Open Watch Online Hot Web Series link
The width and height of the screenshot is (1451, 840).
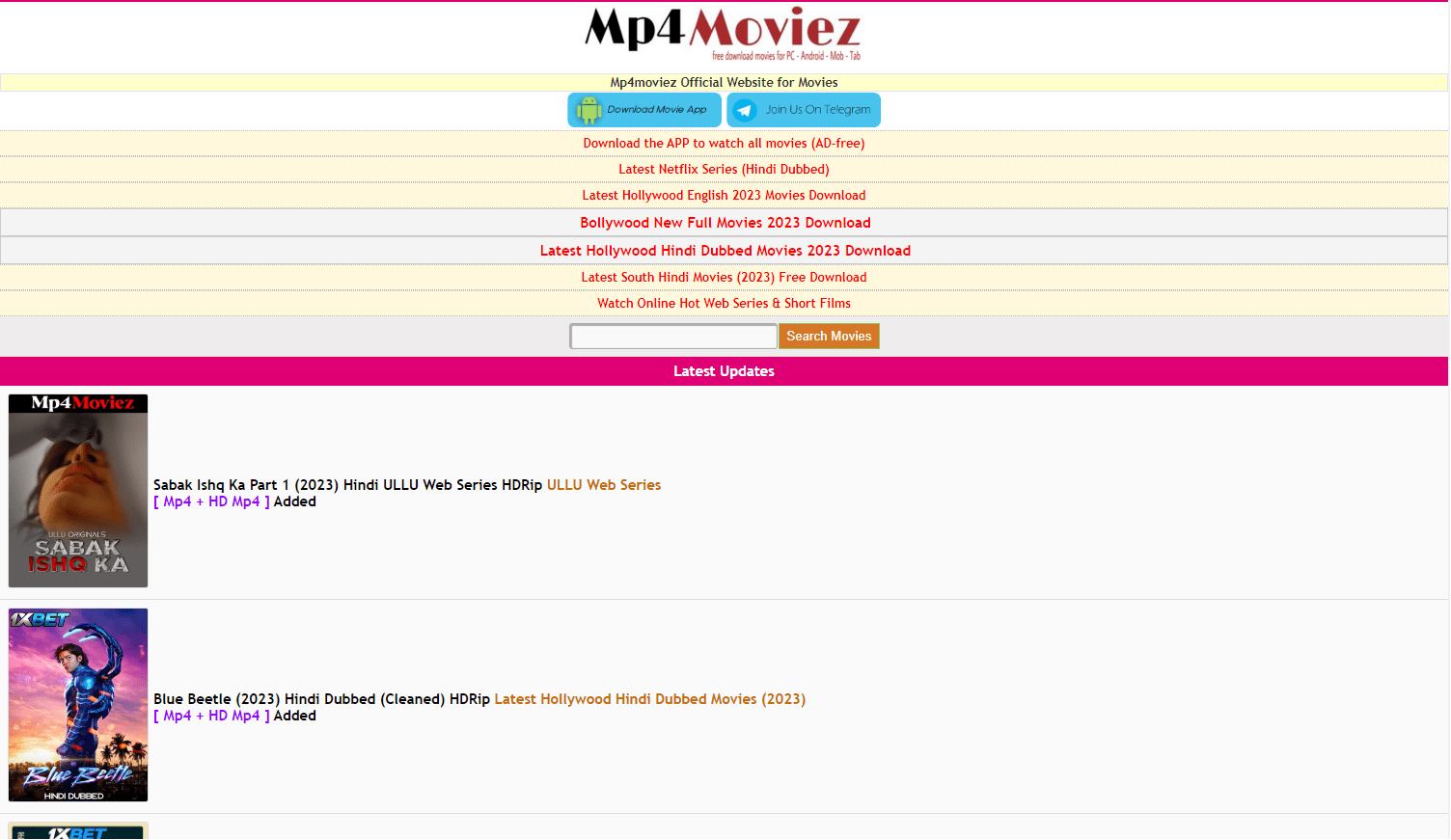pyautogui.click(x=724, y=304)
